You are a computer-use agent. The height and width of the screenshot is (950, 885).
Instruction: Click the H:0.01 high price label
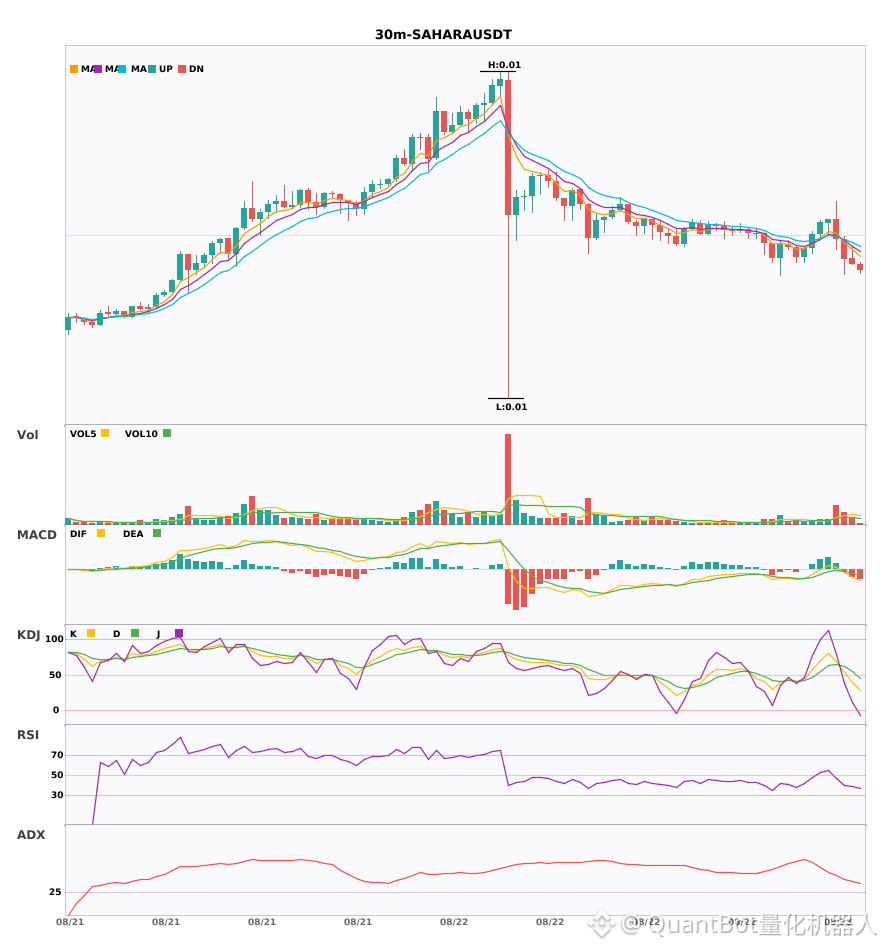point(505,65)
